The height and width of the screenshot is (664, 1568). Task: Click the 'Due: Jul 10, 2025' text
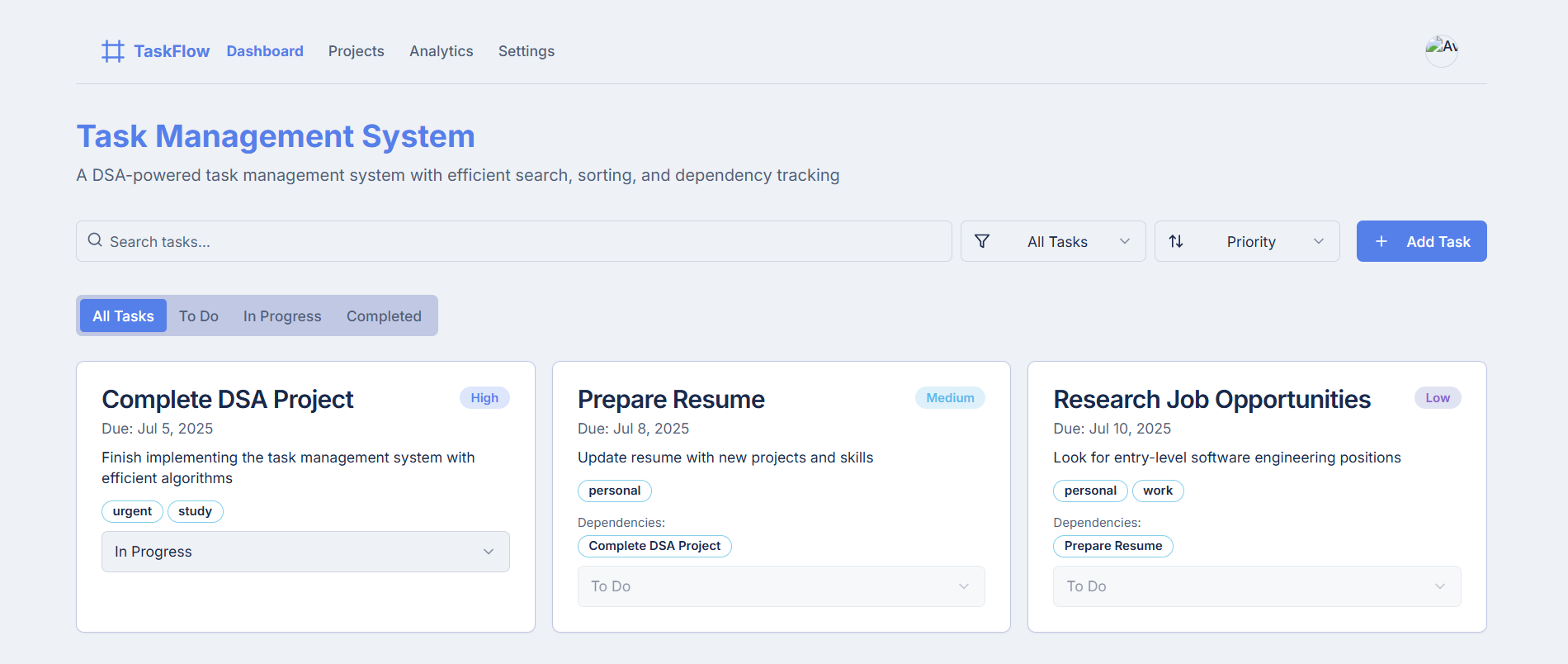[x=1112, y=429]
